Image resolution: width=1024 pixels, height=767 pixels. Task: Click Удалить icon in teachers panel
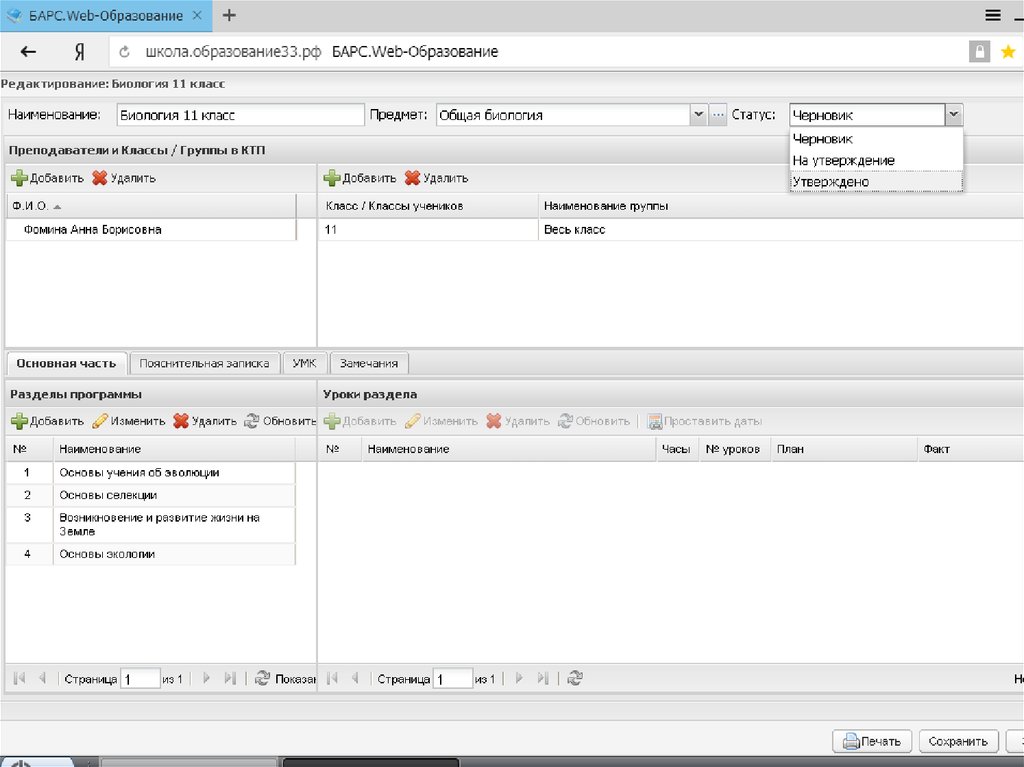pyautogui.click(x=99, y=179)
